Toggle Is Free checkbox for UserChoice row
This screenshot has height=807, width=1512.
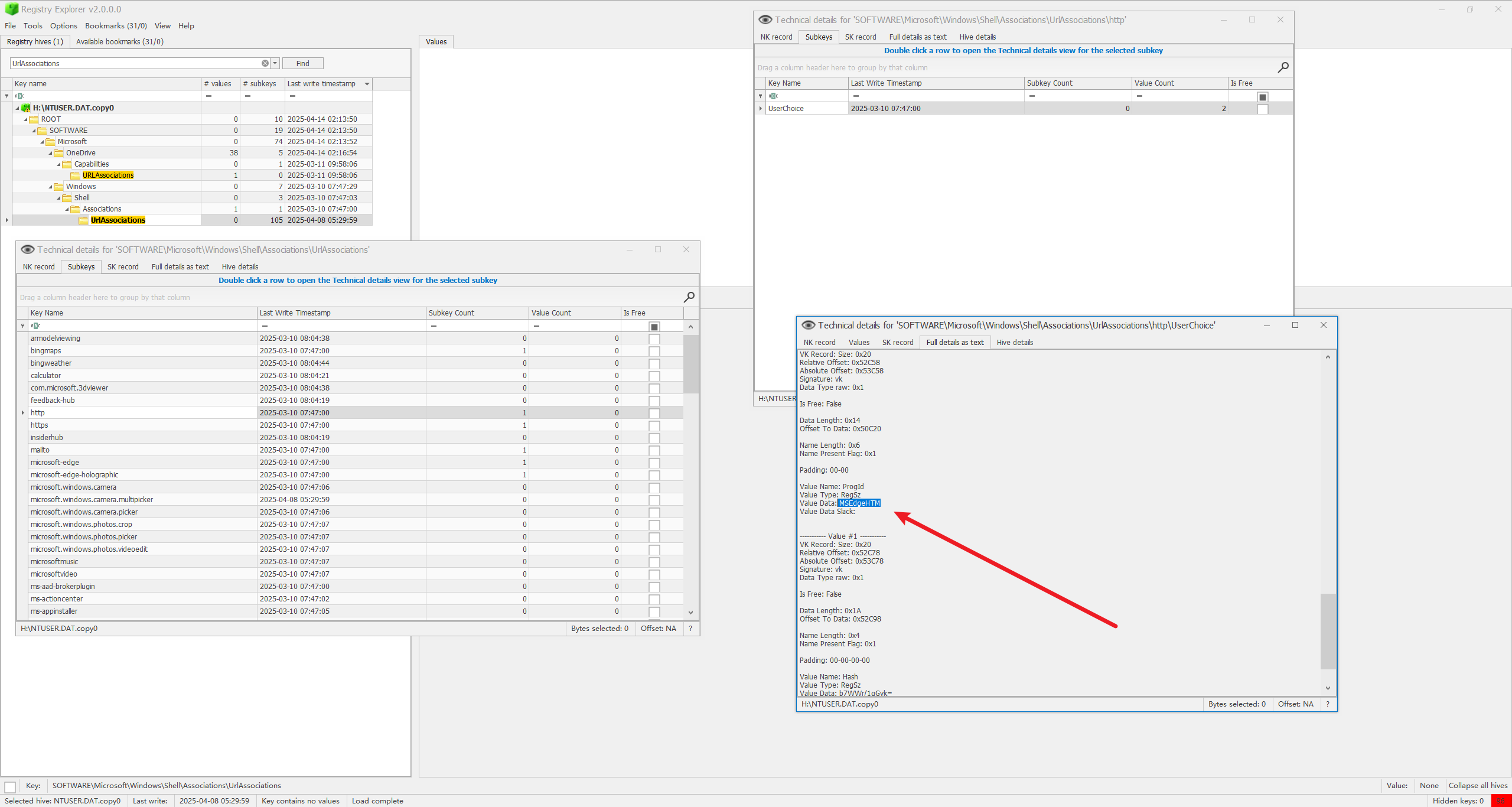[x=1263, y=109]
